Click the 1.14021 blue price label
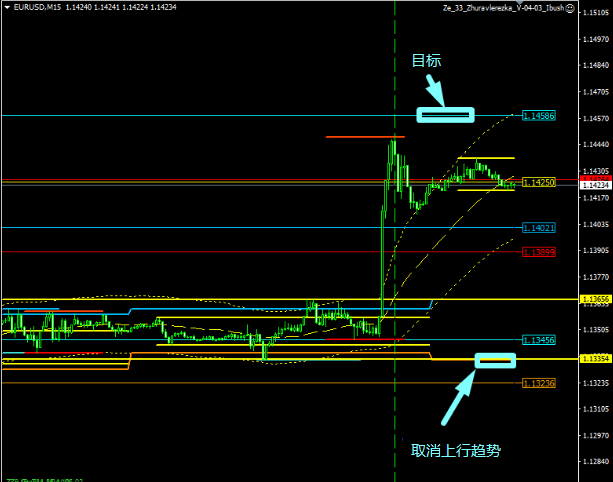 [x=539, y=228]
